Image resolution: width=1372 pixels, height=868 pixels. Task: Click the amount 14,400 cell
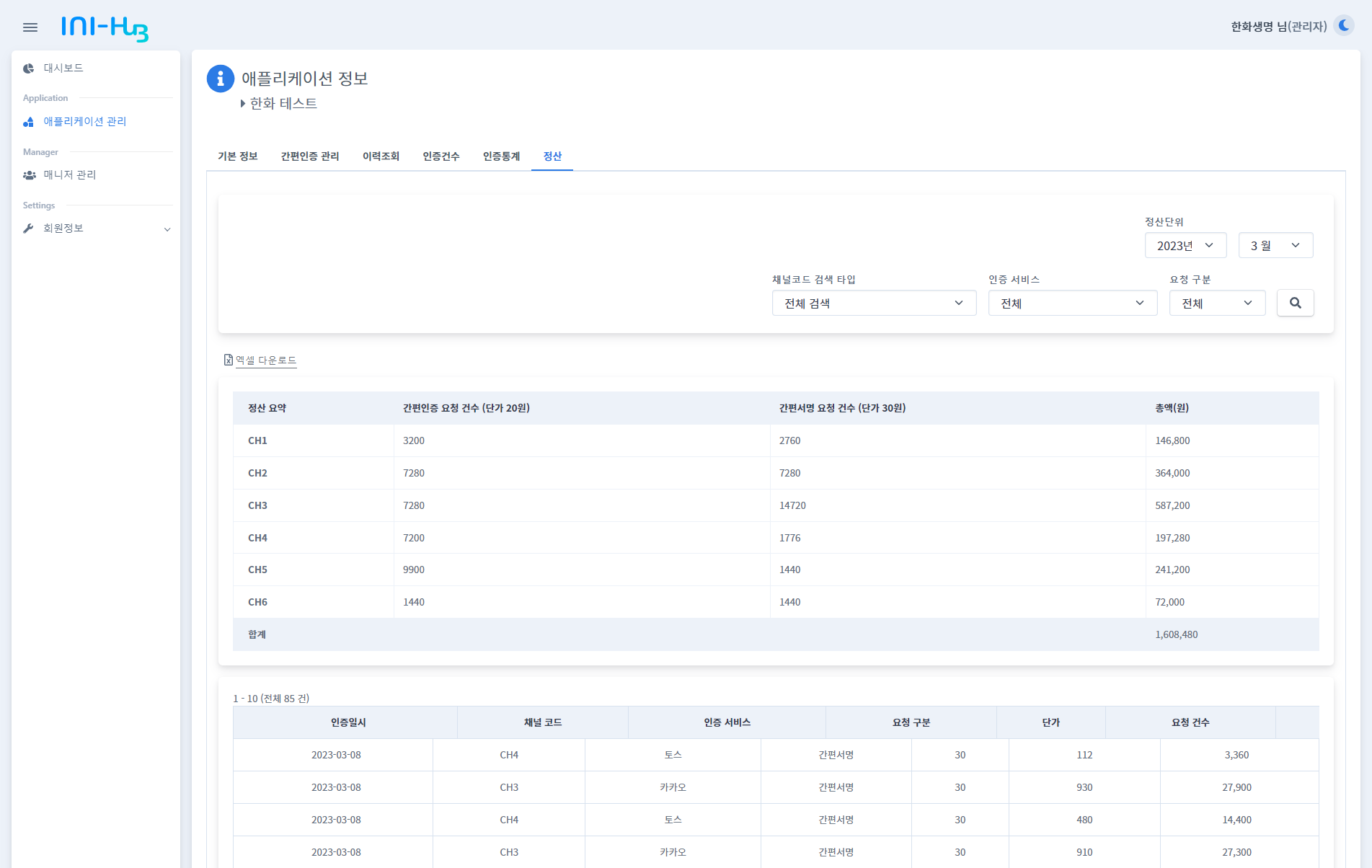pos(1236,820)
